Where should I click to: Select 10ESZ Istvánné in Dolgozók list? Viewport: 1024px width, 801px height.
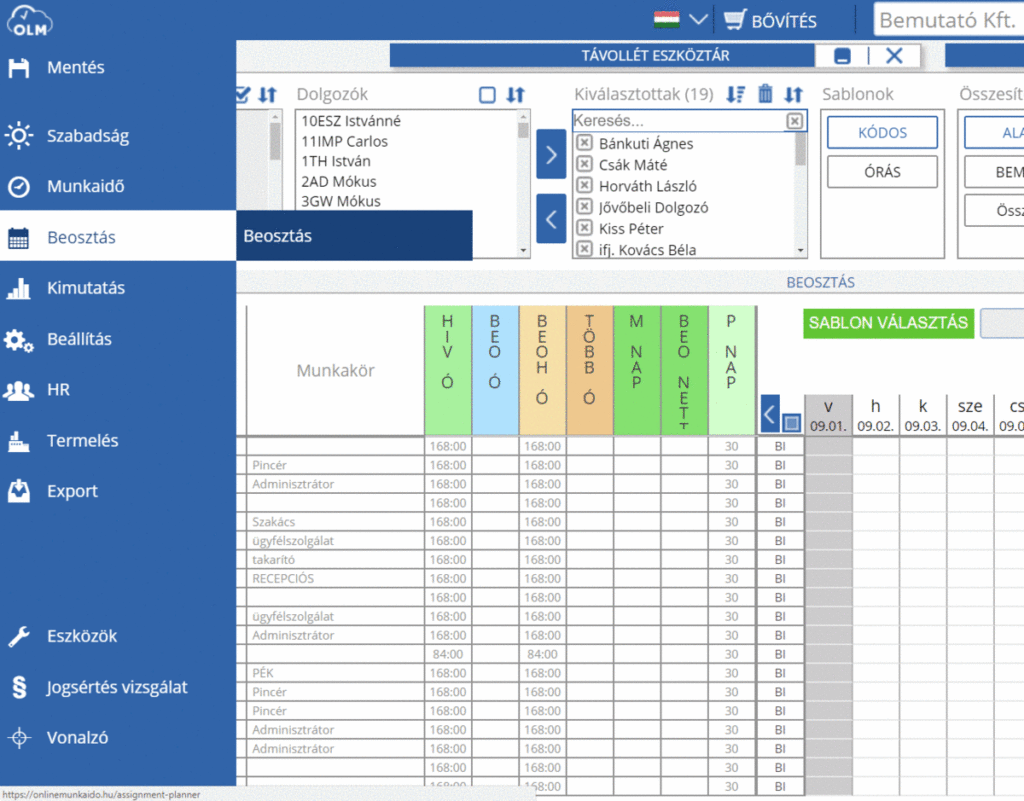click(351, 121)
